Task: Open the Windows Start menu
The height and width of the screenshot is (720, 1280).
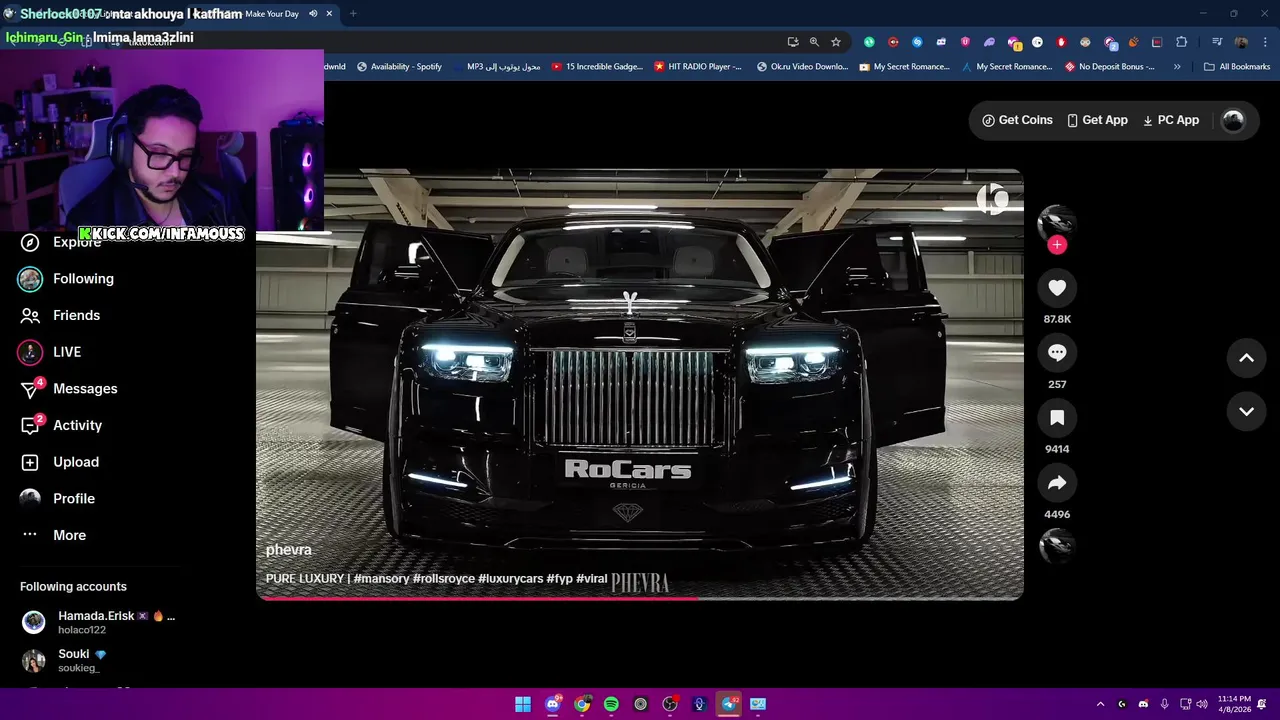Action: tap(523, 704)
